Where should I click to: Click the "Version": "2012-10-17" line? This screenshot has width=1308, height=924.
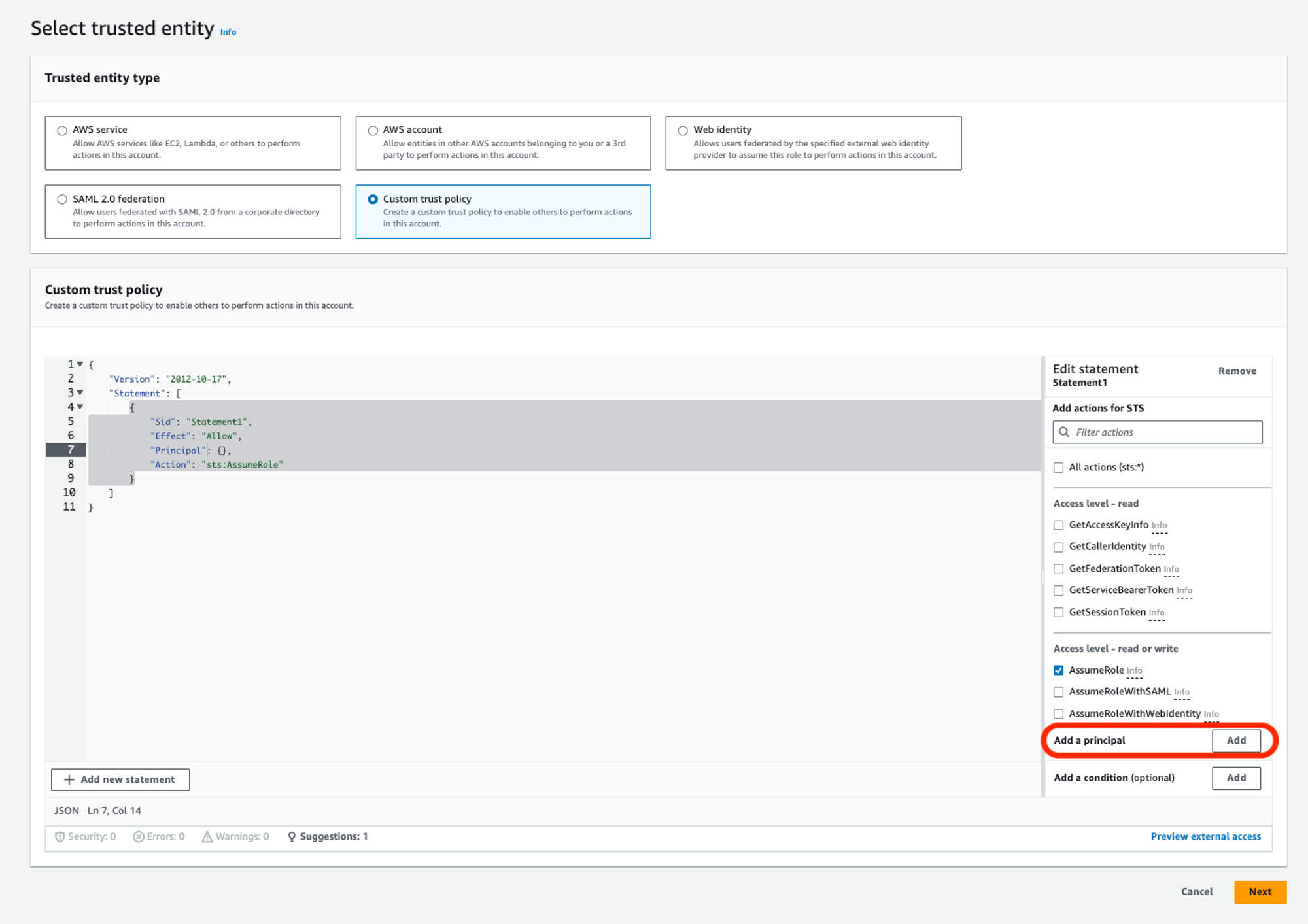click(170, 379)
